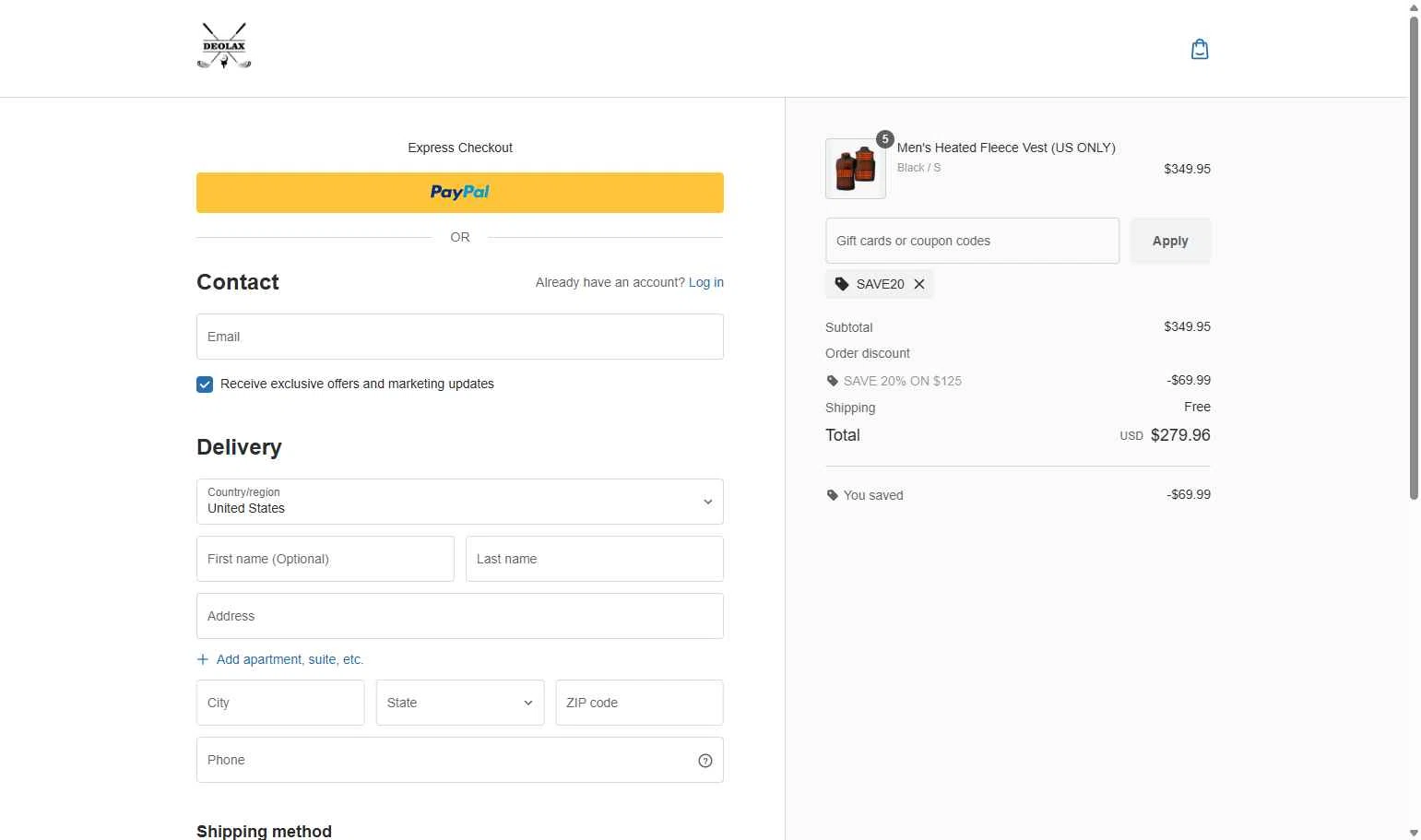Viewport: 1421px width, 840px height.
Task: Focus the Phone field
Action: (x=460, y=760)
